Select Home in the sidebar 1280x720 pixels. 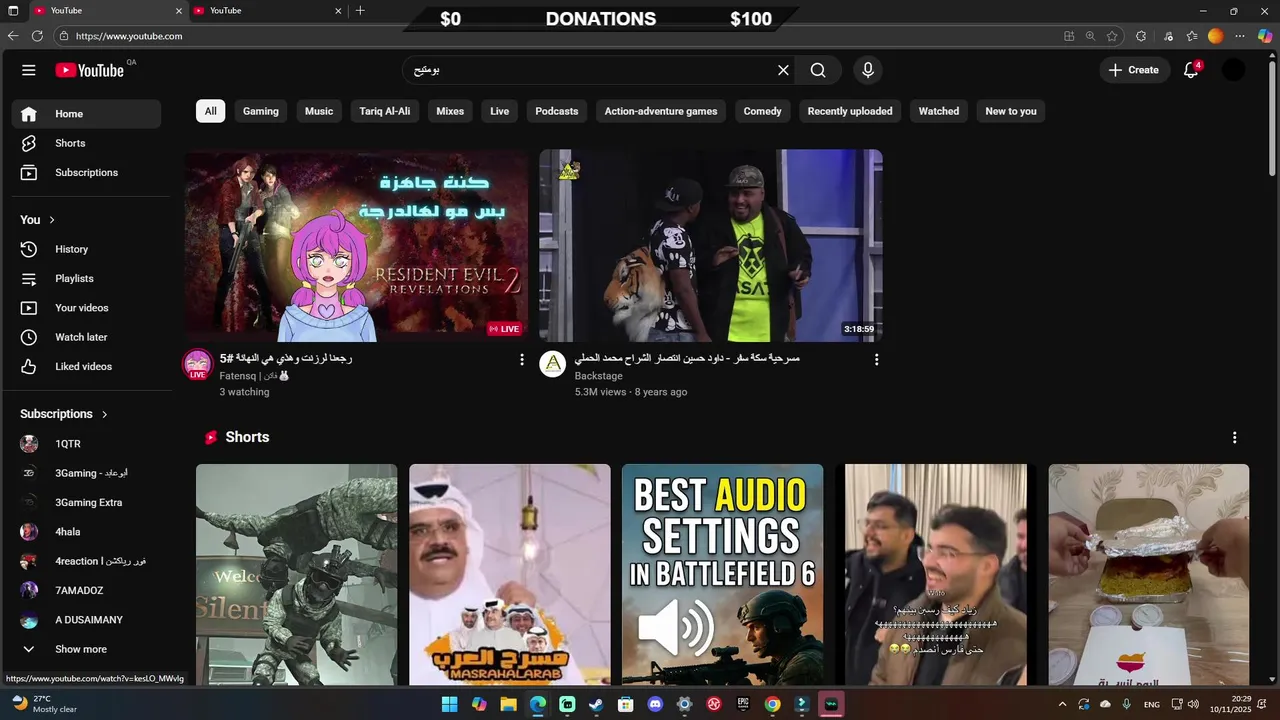[86, 114]
